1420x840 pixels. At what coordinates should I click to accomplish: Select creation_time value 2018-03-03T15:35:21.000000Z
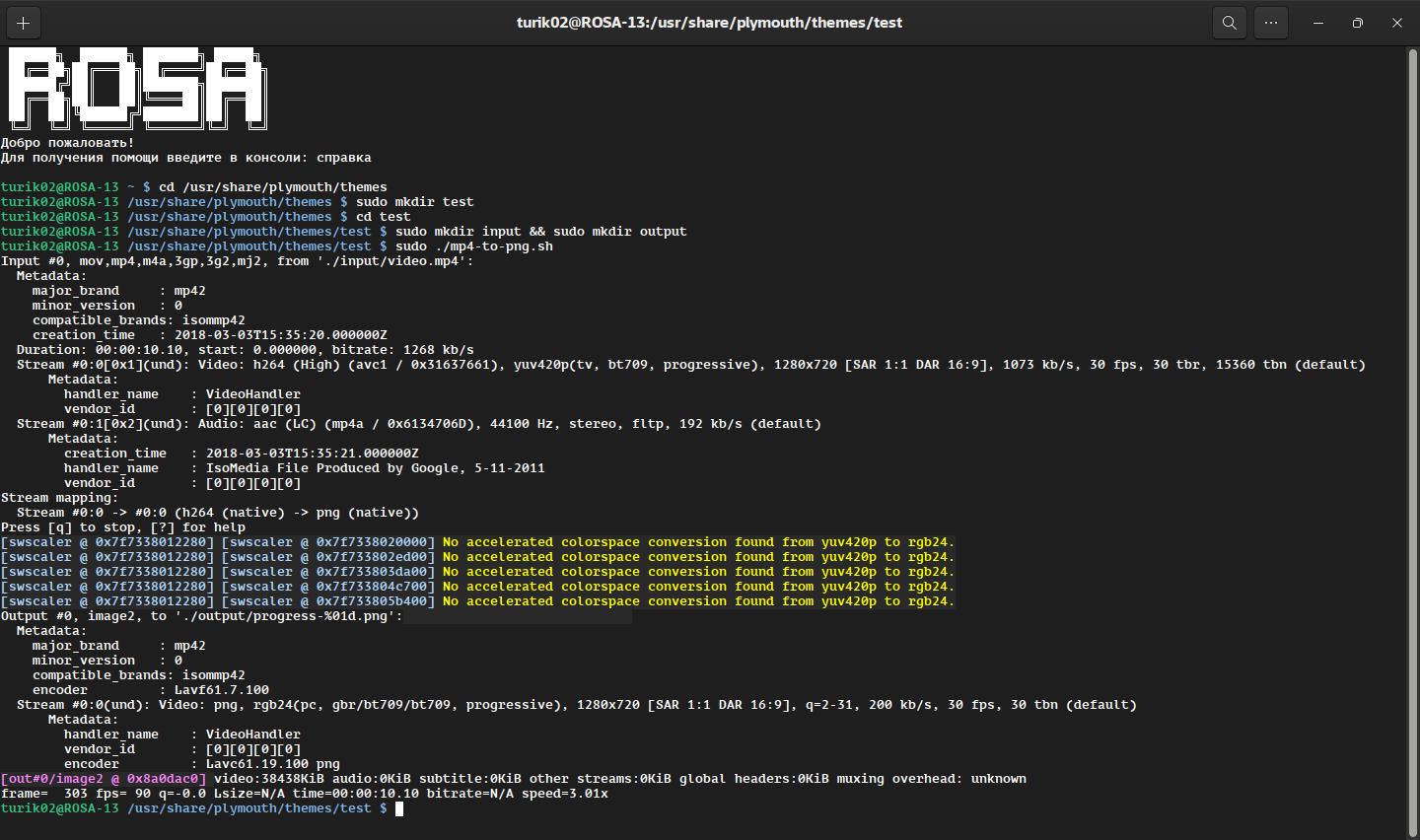[x=313, y=454]
